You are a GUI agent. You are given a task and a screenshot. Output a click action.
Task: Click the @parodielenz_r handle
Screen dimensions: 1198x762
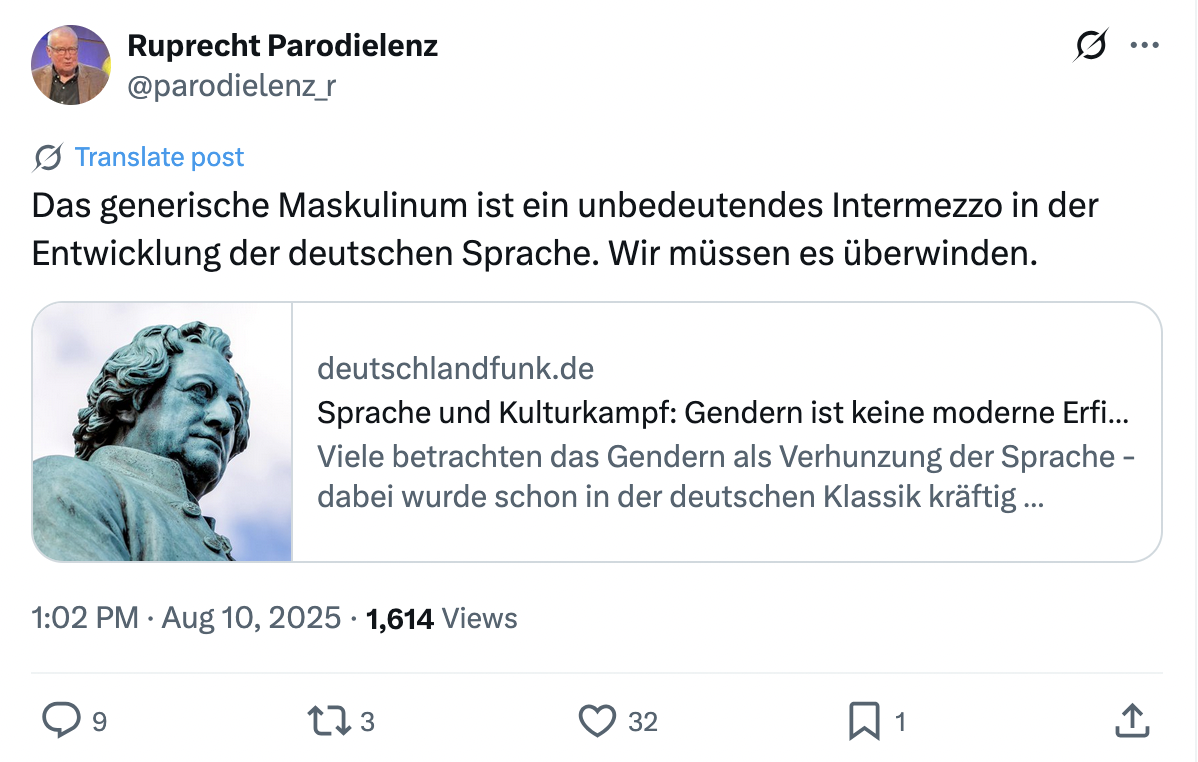pos(231,87)
